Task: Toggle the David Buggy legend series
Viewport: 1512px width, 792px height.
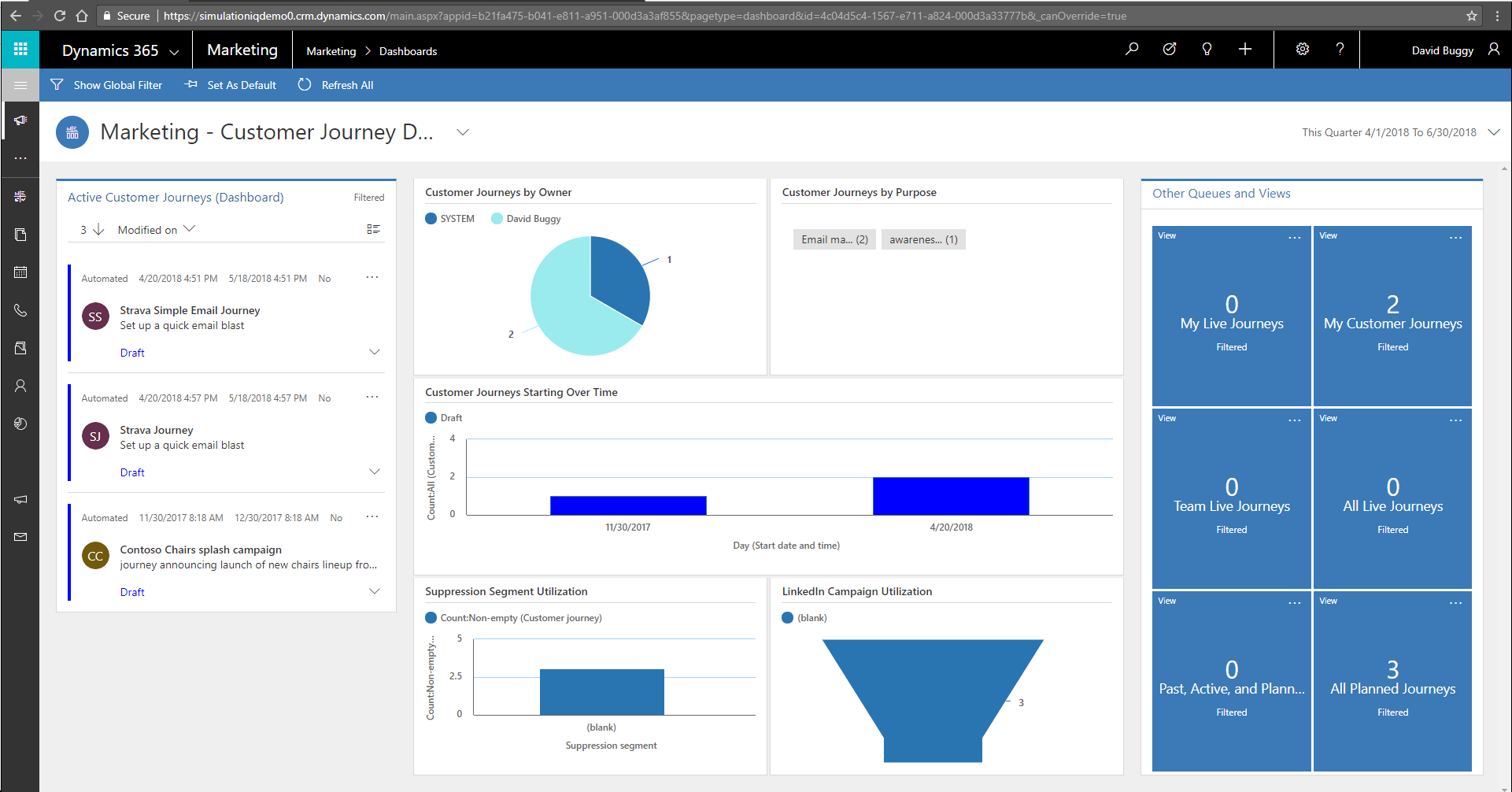Action: coord(526,219)
